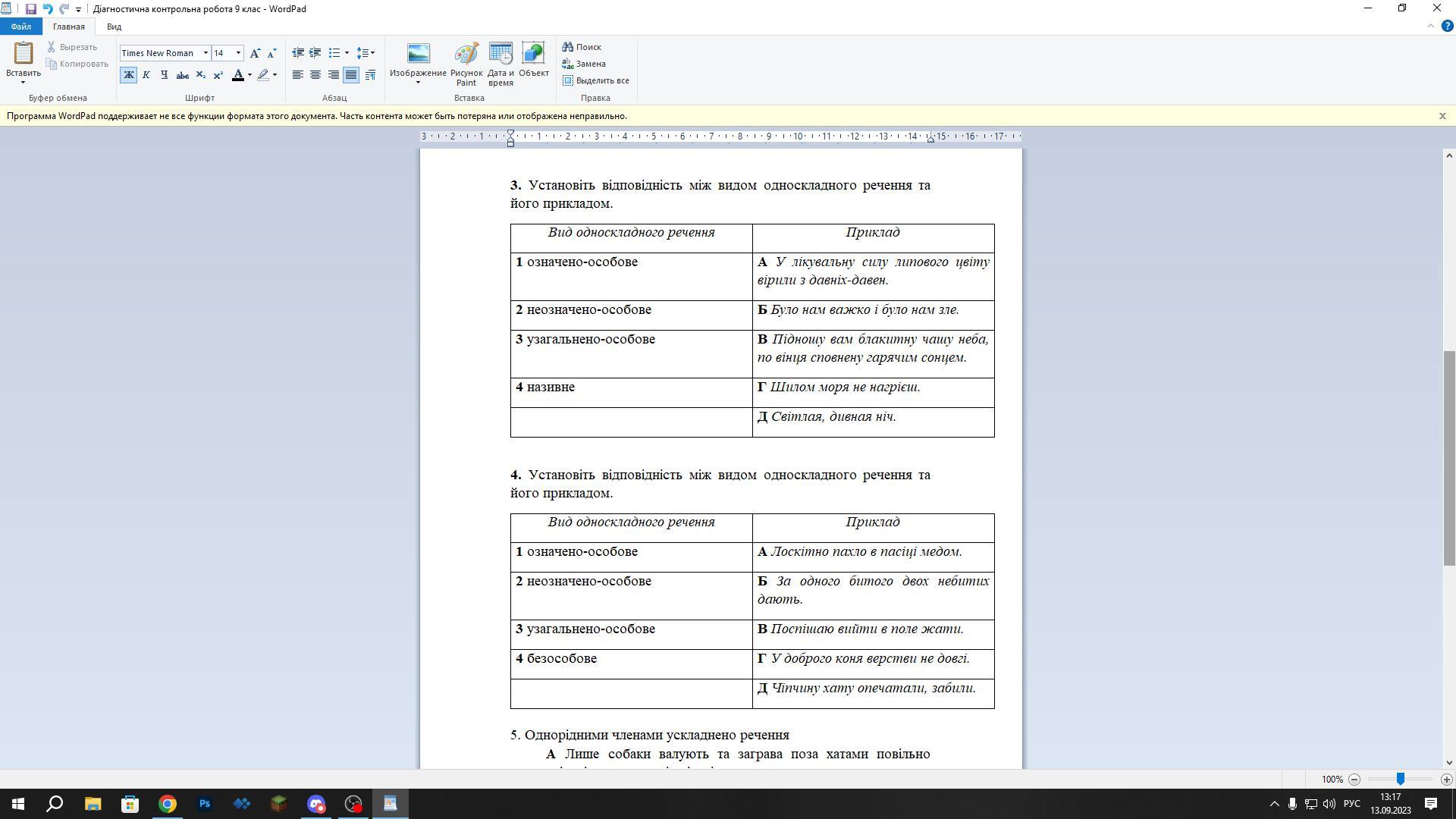Switch to the Вид tab
This screenshot has width=1456, height=819.
coord(114,27)
